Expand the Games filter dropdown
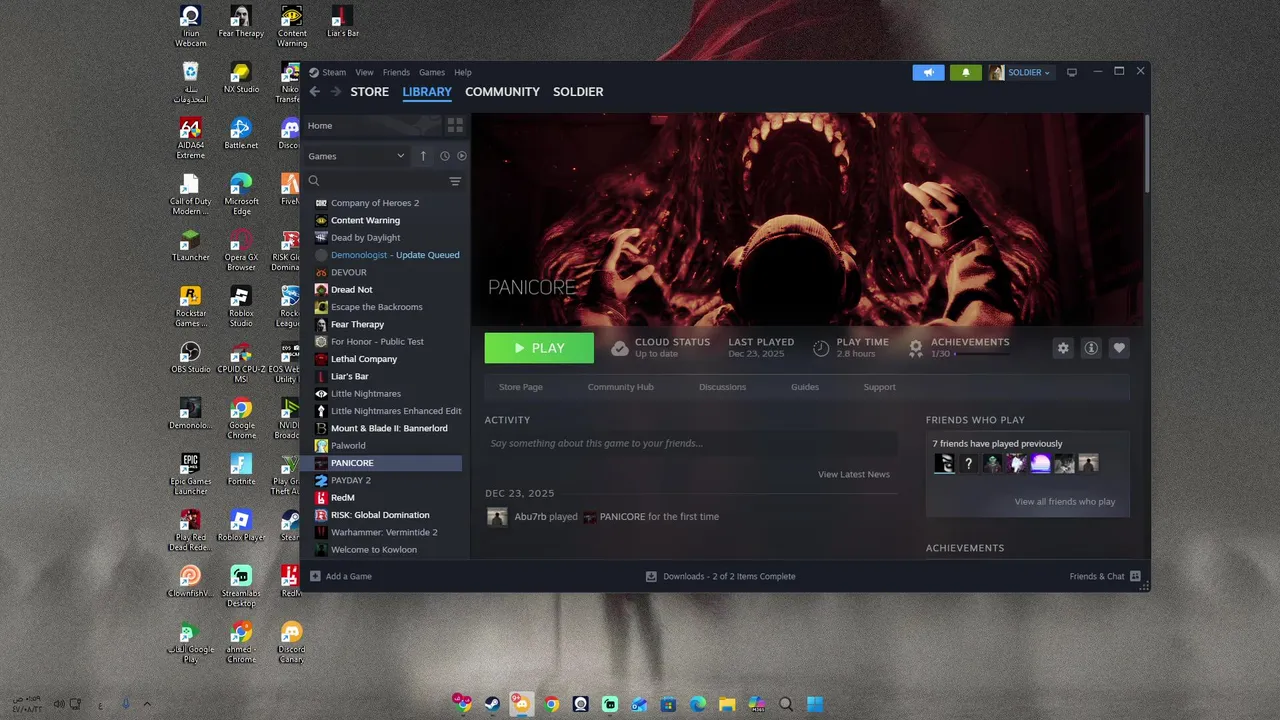Viewport: 1280px width, 720px height. click(356, 156)
